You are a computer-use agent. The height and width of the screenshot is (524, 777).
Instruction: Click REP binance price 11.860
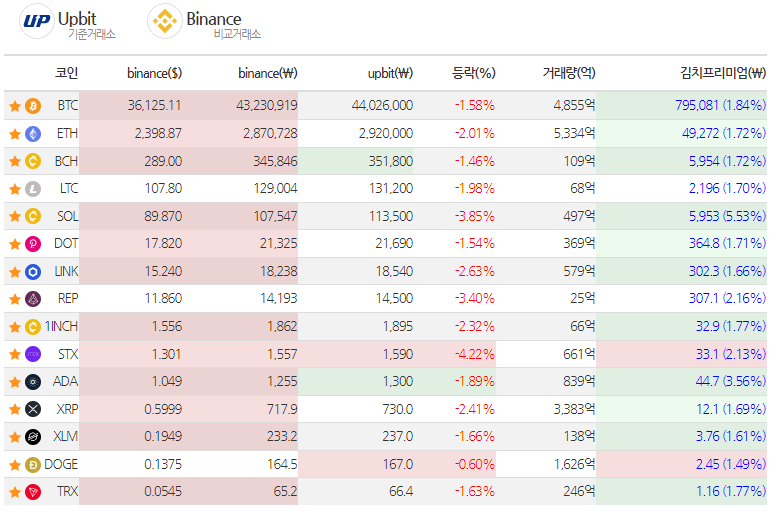click(164, 299)
